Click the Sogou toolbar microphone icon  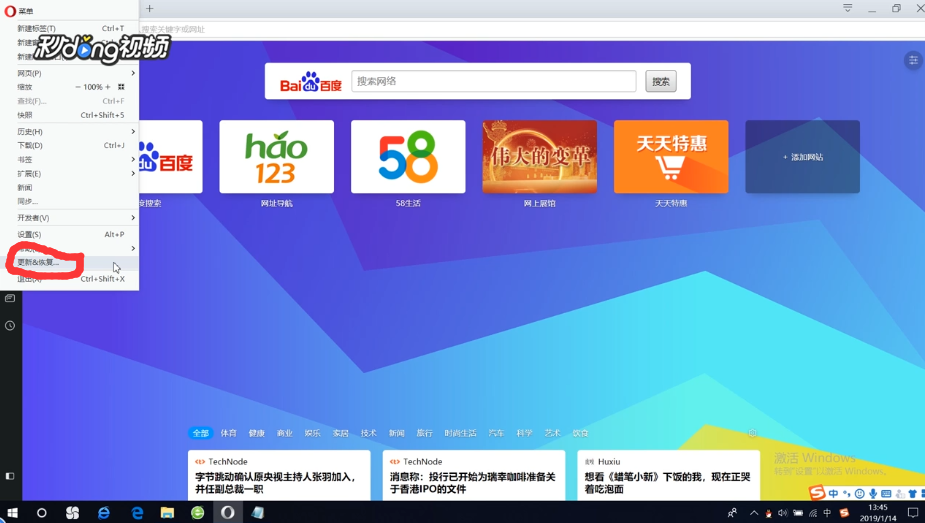(x=873, y=493)
